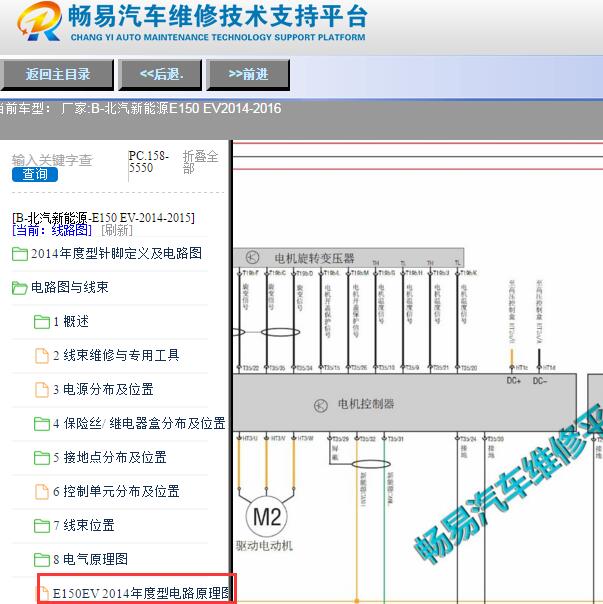Click the 返回主目录 button
603x604 pixels.
[x=57, y=74]
